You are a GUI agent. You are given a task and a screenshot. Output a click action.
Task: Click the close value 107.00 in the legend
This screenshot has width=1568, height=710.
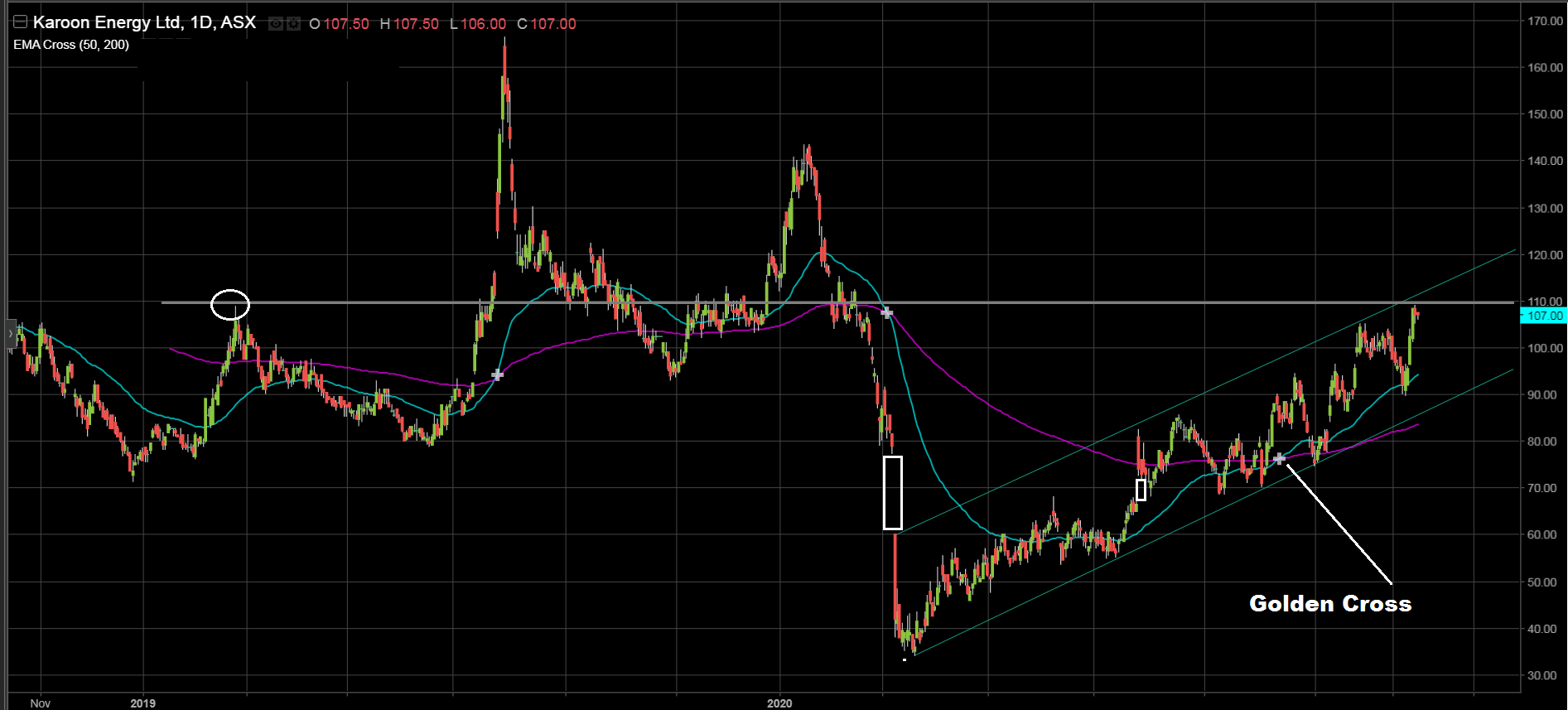click(x=553, y=24)
